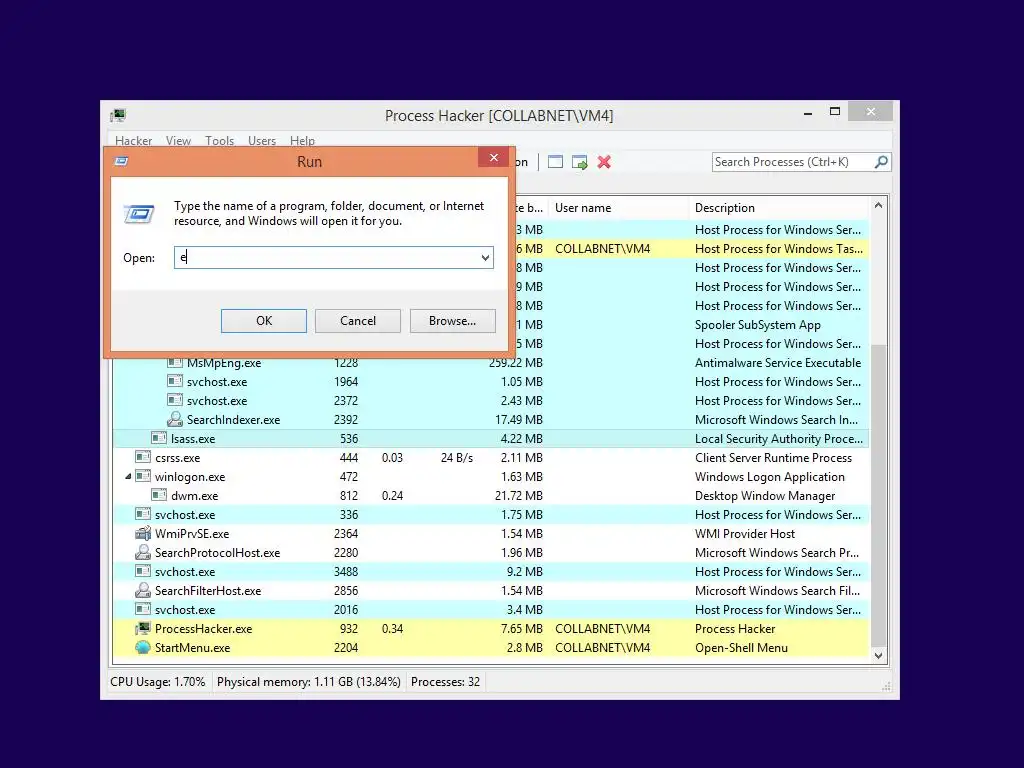Click the search magnifier icon
Image resolution: width=1024 pixels, height=768 pixels.
[x=881, y=161]
